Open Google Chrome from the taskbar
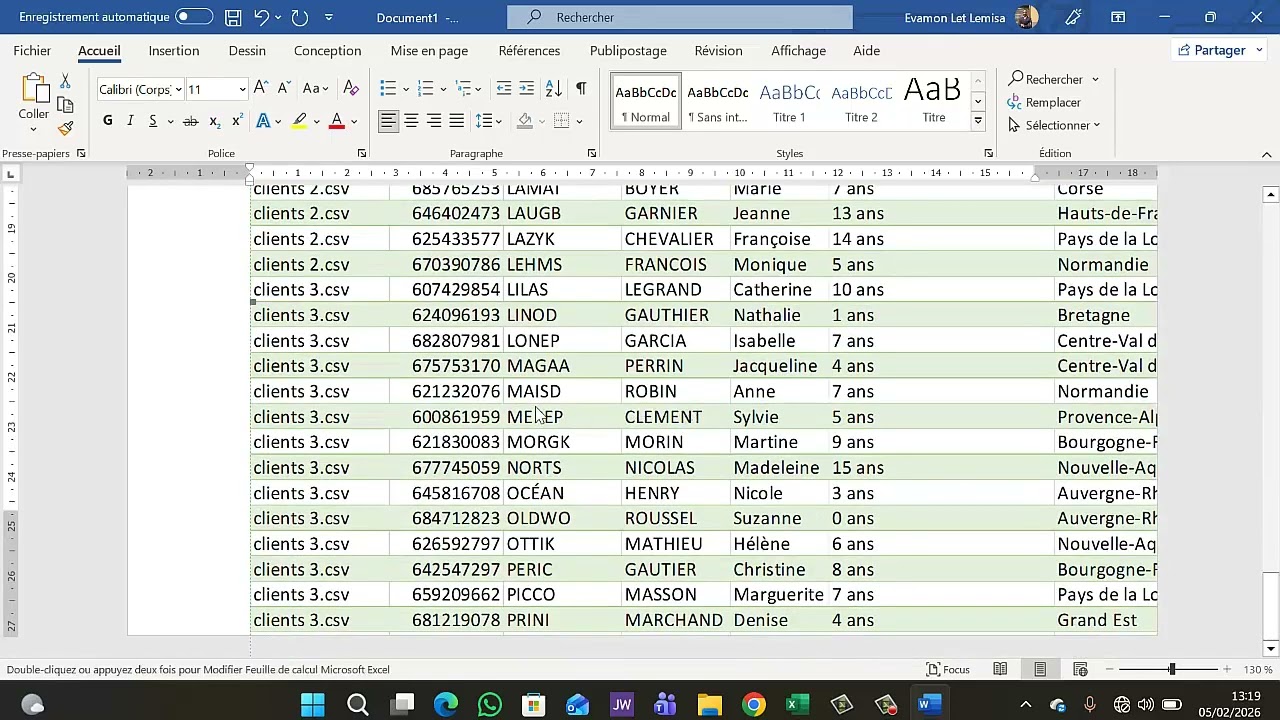This screenshot has width=1280, height=720. click(x=754, y=705)
